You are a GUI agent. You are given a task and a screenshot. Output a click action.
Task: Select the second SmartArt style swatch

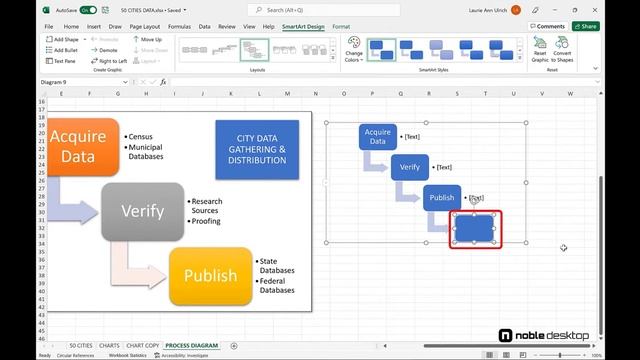coord(411,50)
